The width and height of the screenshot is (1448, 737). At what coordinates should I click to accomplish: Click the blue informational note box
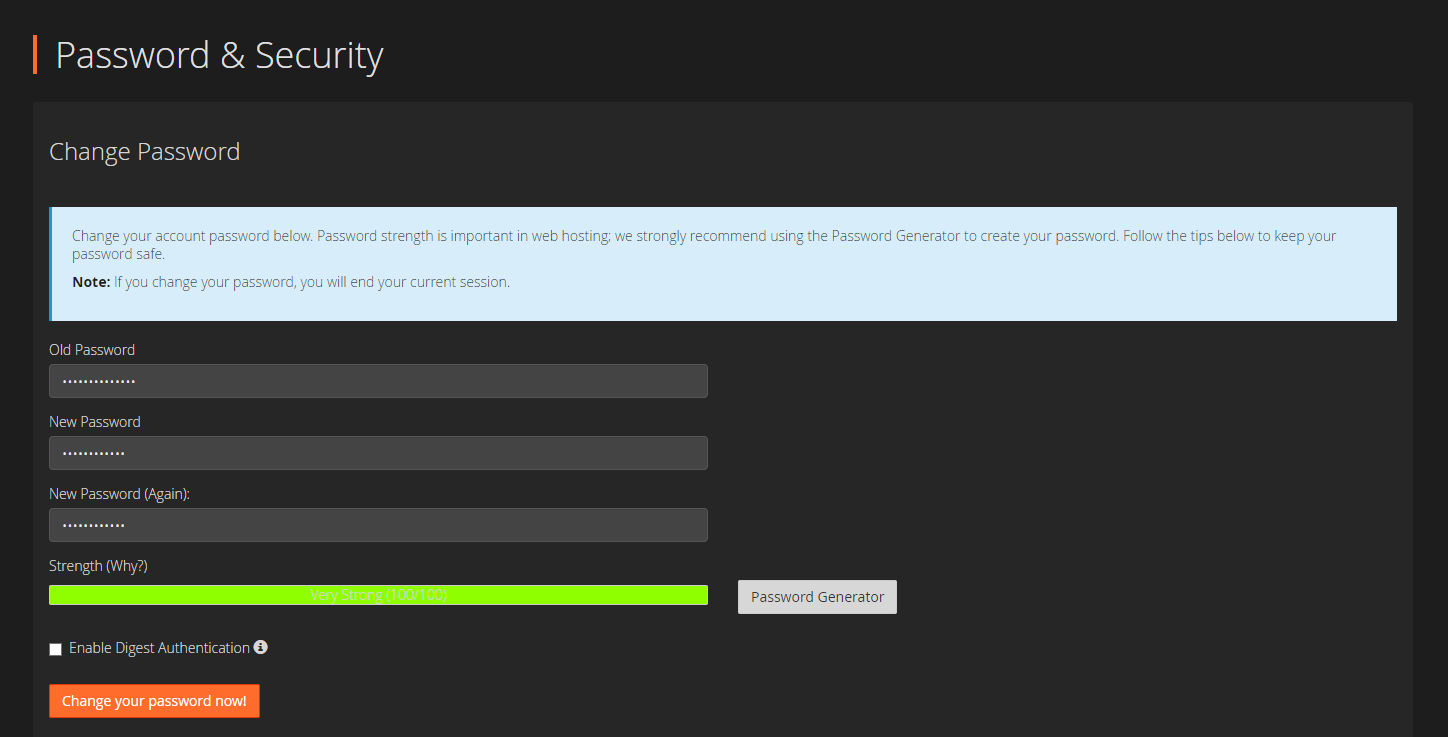[x=723, y=263]
